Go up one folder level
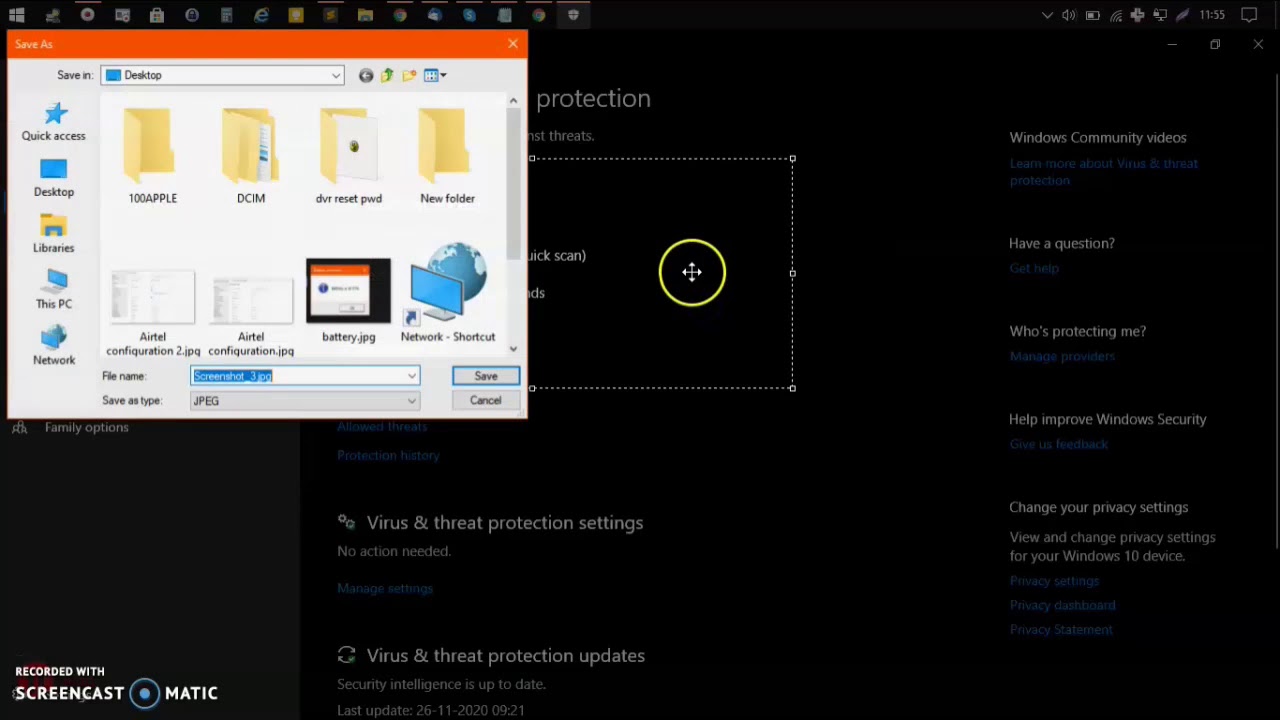Viewport: 1280px width, 720px height. [x=387, y=75]
